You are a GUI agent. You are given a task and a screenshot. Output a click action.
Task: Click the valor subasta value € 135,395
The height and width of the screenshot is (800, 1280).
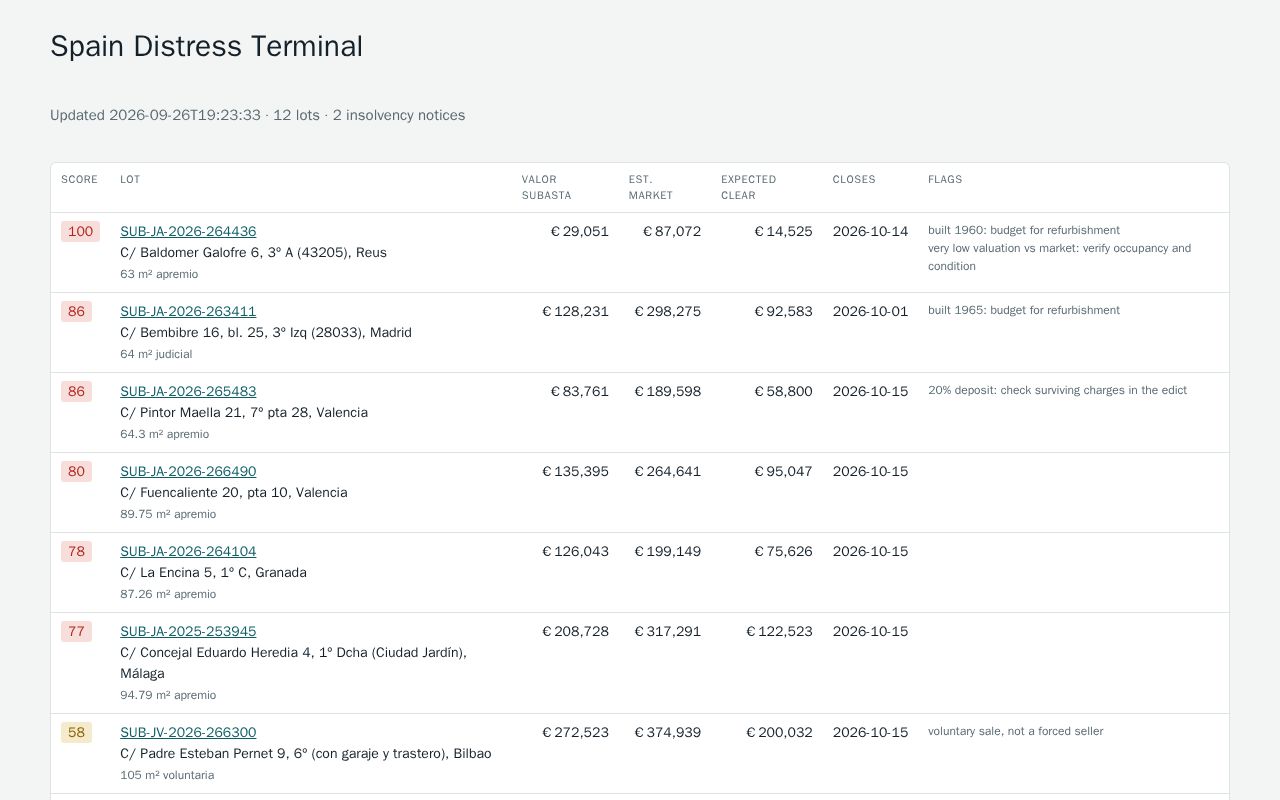(576, 472)
